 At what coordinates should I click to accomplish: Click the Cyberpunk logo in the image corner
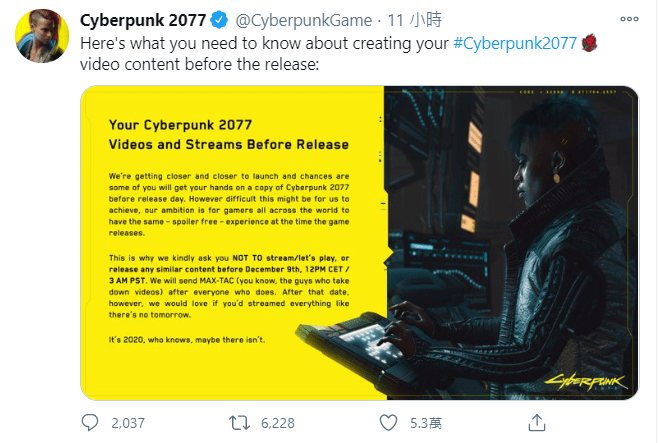(x=586, y=381)
